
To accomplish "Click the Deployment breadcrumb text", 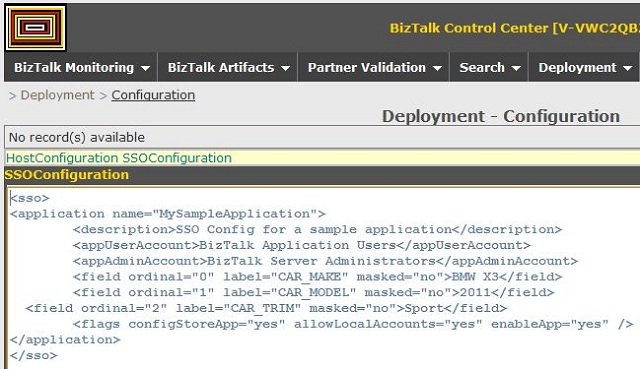I will pyautogui.click(x=58, y=95).
